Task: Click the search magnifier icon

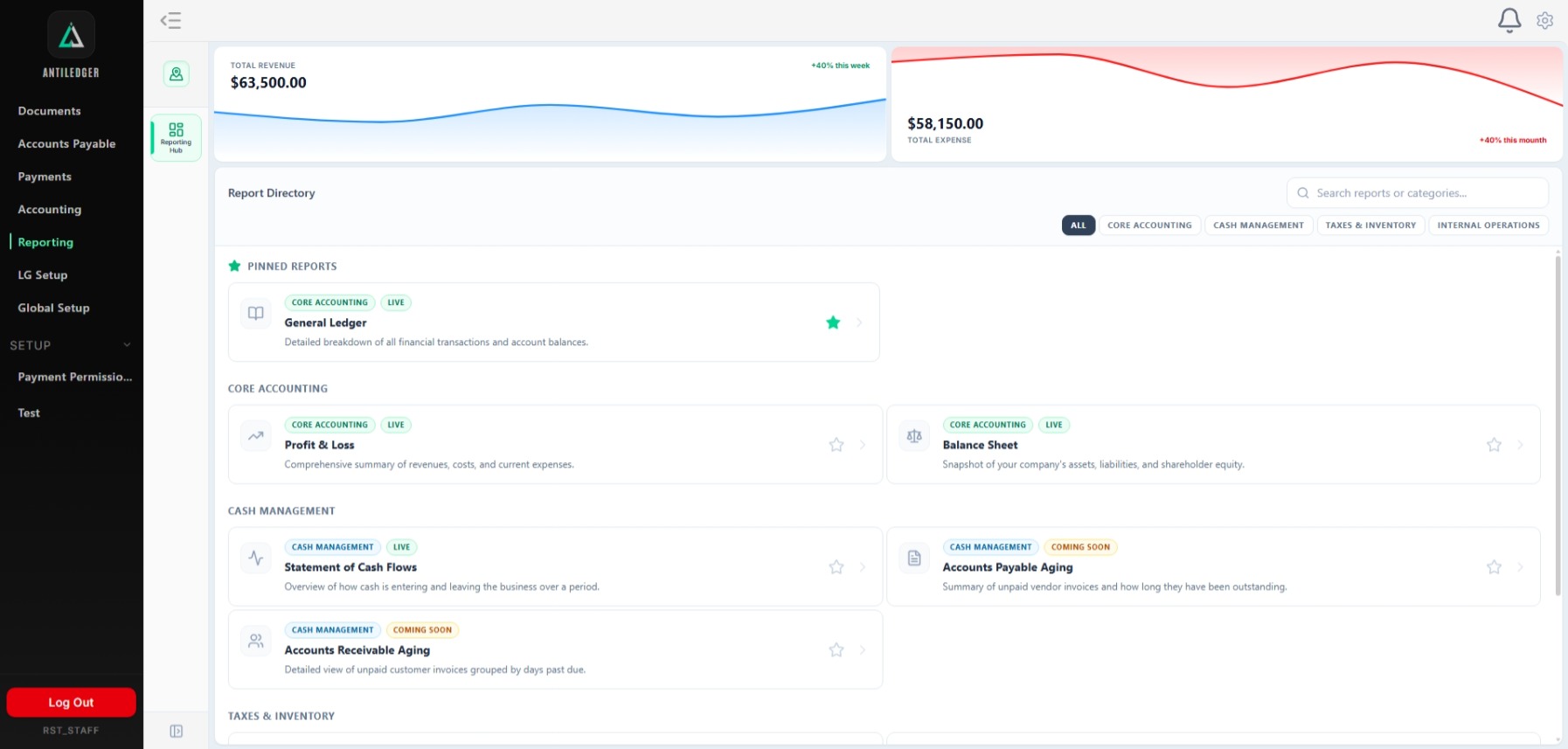Action: click(x=1302, y=193)
